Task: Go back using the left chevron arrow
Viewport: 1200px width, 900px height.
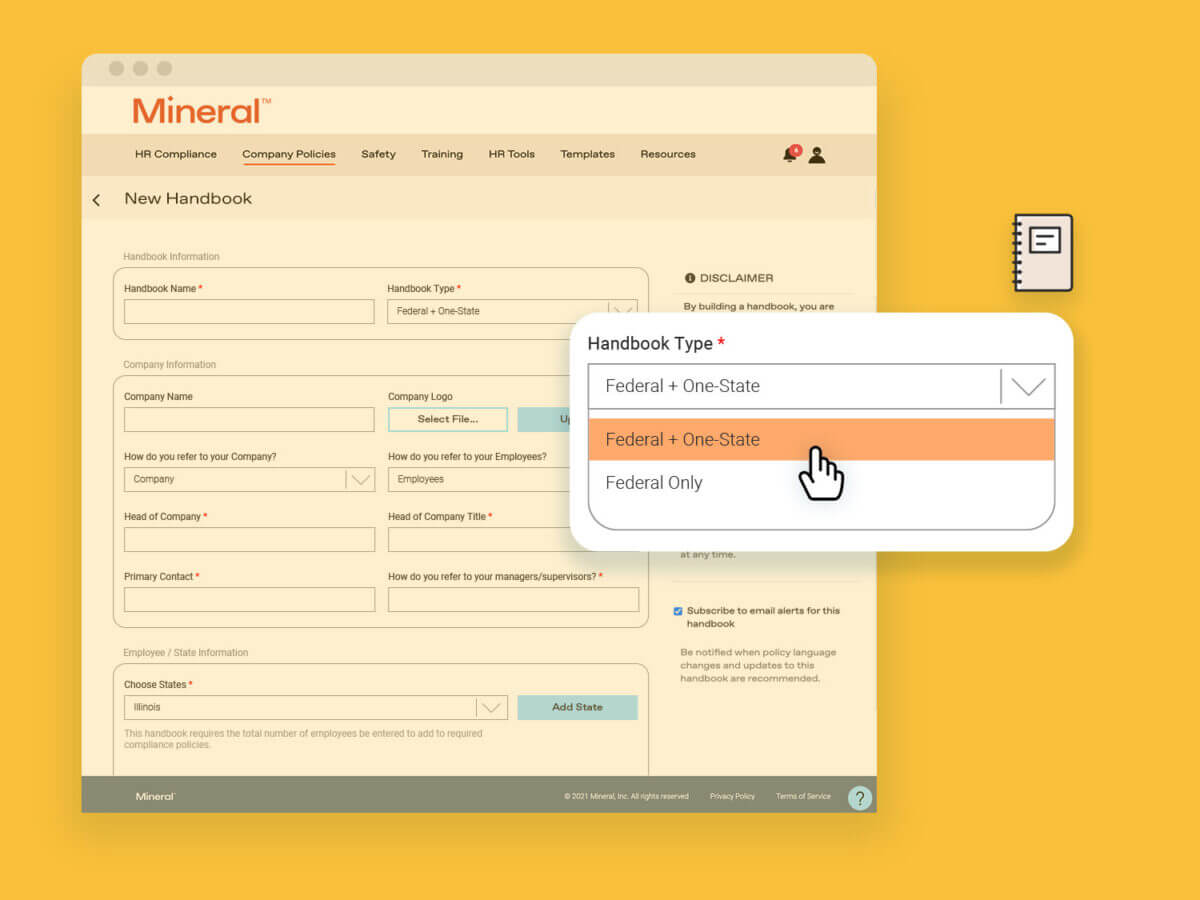Action: pyautogui.click(x=97, y=199)
